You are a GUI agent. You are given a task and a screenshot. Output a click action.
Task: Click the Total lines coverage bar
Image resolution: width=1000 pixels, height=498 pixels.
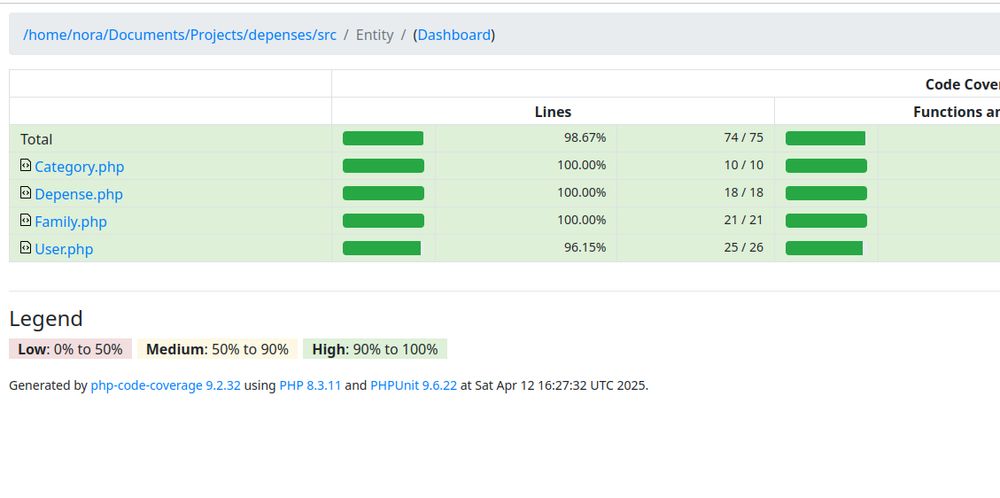[383, 138]
